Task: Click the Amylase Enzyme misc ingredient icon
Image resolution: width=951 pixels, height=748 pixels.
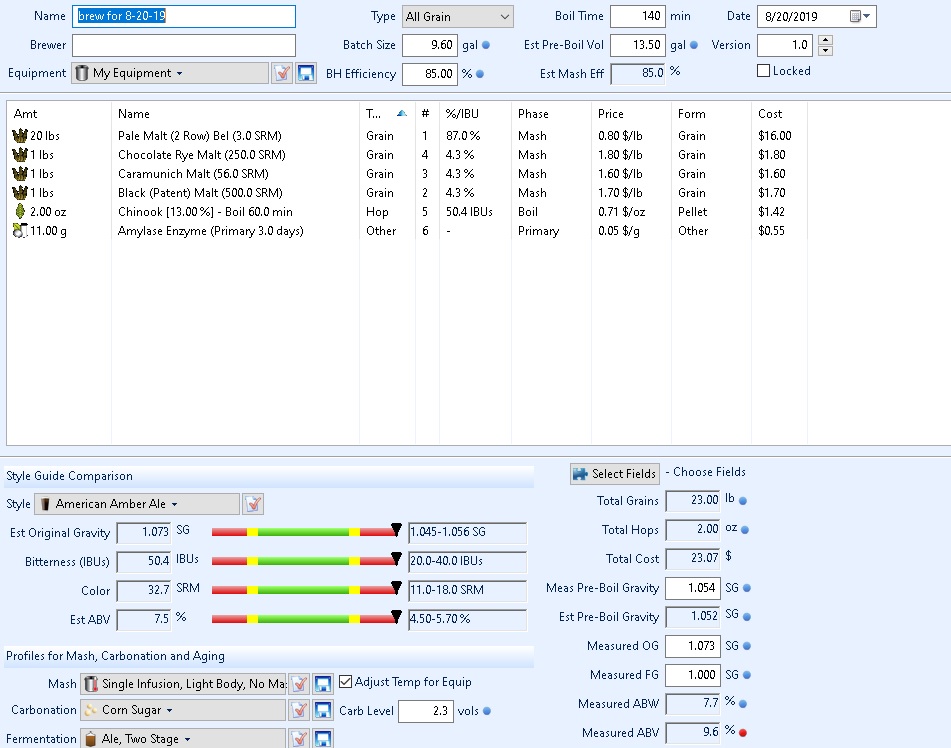Action: pyautogui.click(x=19, y=231)
